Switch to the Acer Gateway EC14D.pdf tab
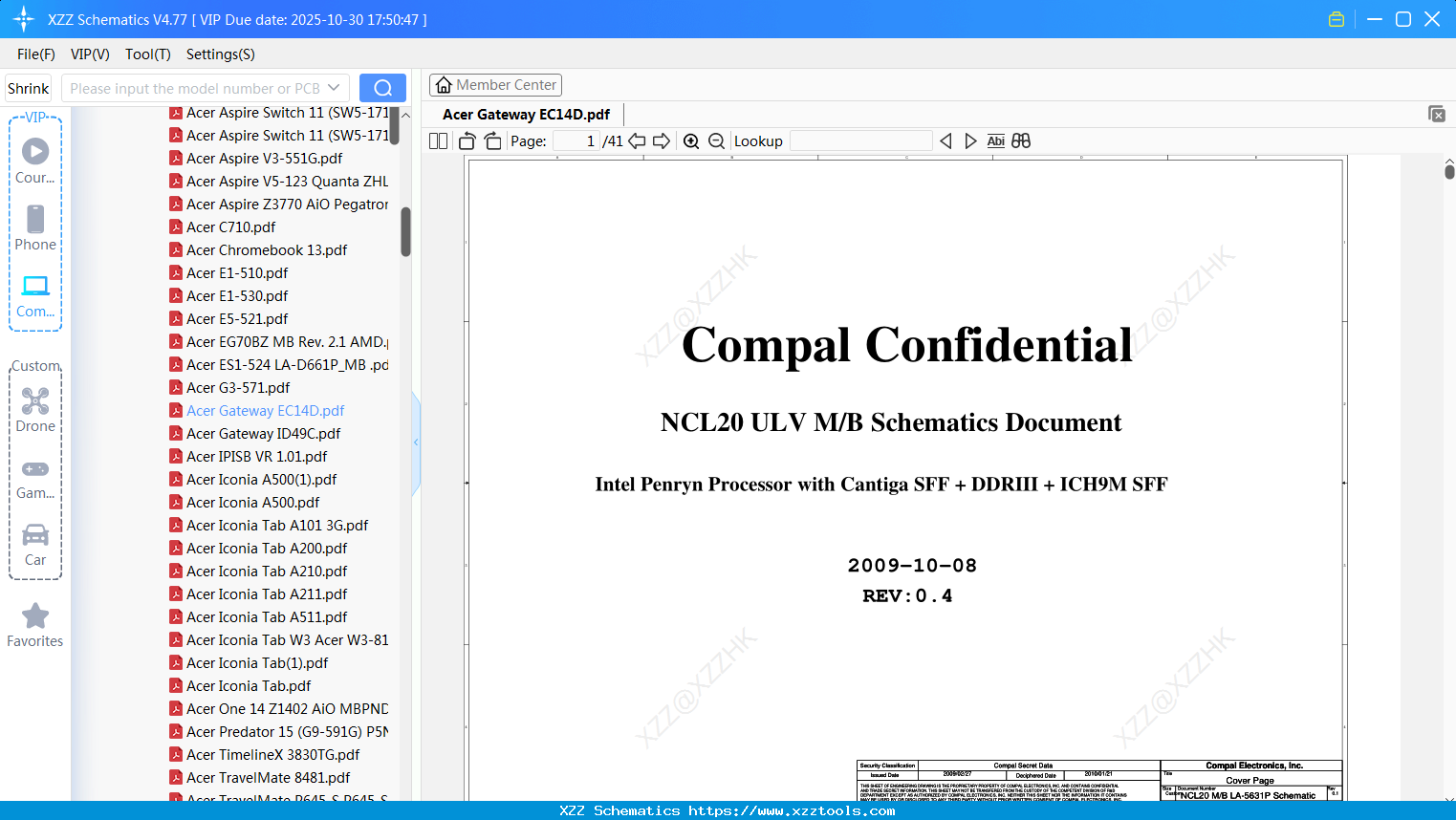 coord(527,115)
